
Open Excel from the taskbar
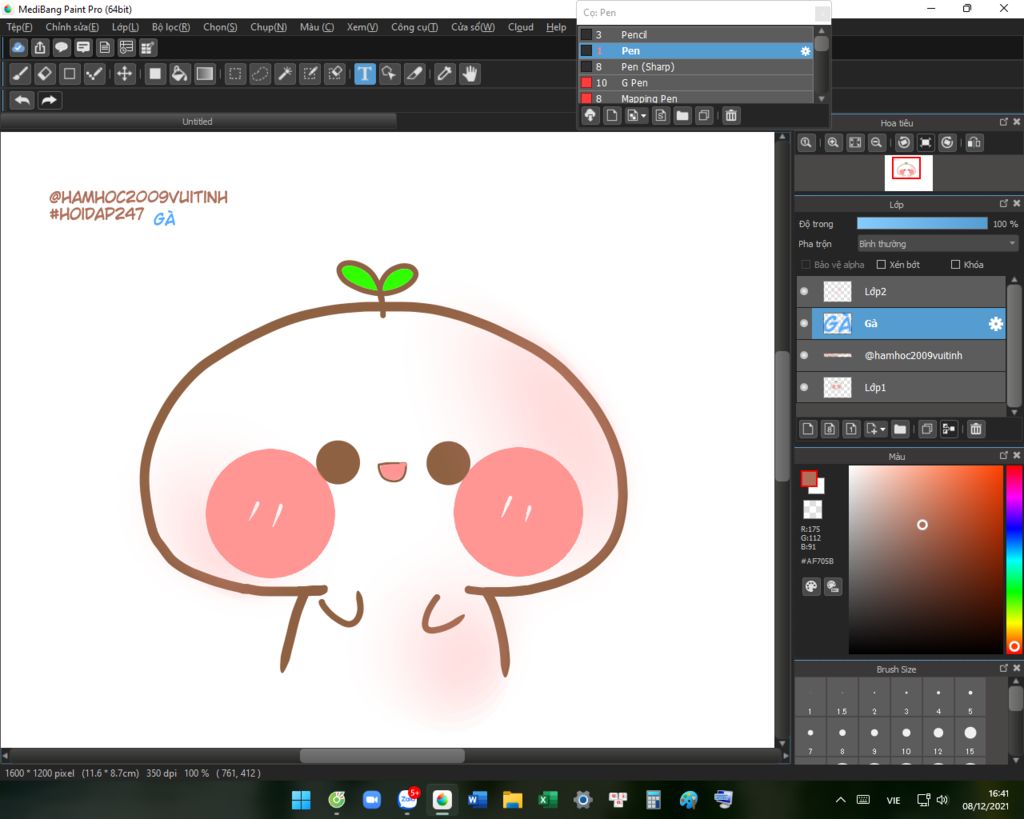click(548, 800)
